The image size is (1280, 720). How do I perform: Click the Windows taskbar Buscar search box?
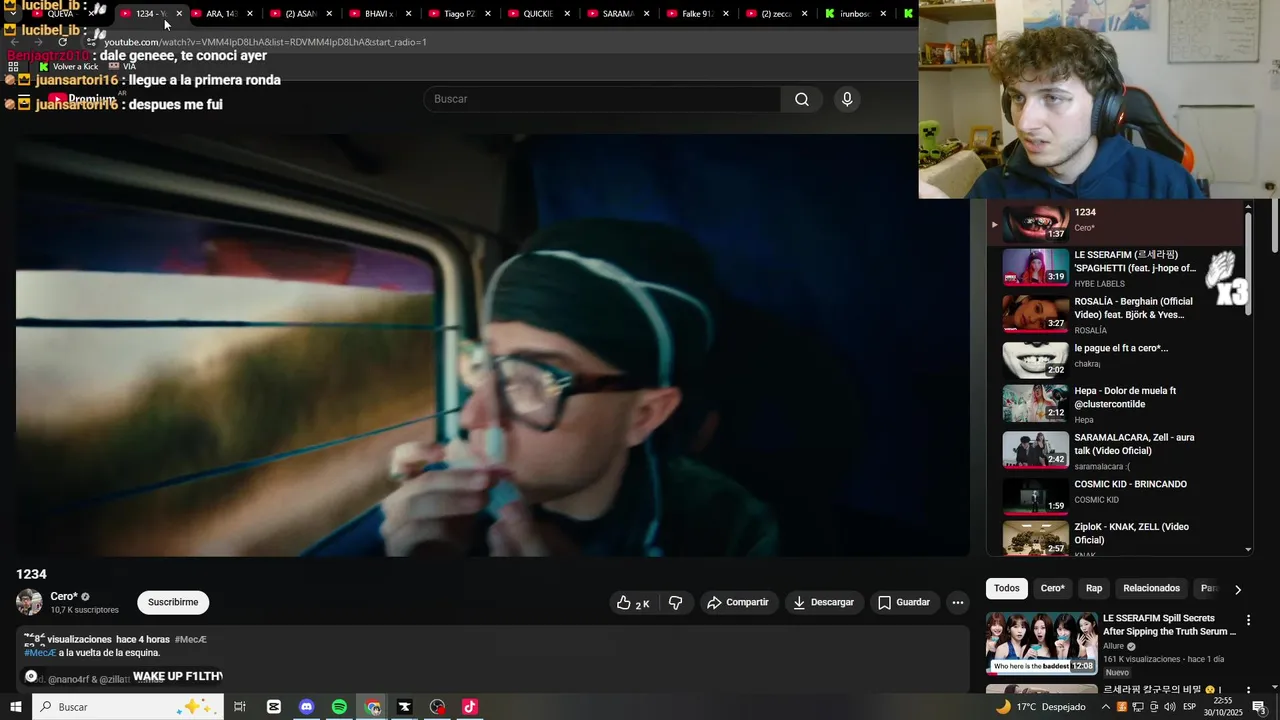tap(127, 707)
